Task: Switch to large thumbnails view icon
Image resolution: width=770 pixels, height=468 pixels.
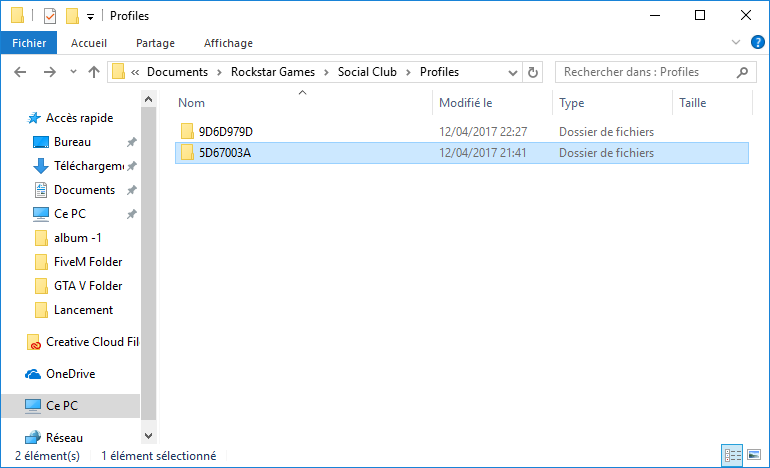Action: [754, 455]
